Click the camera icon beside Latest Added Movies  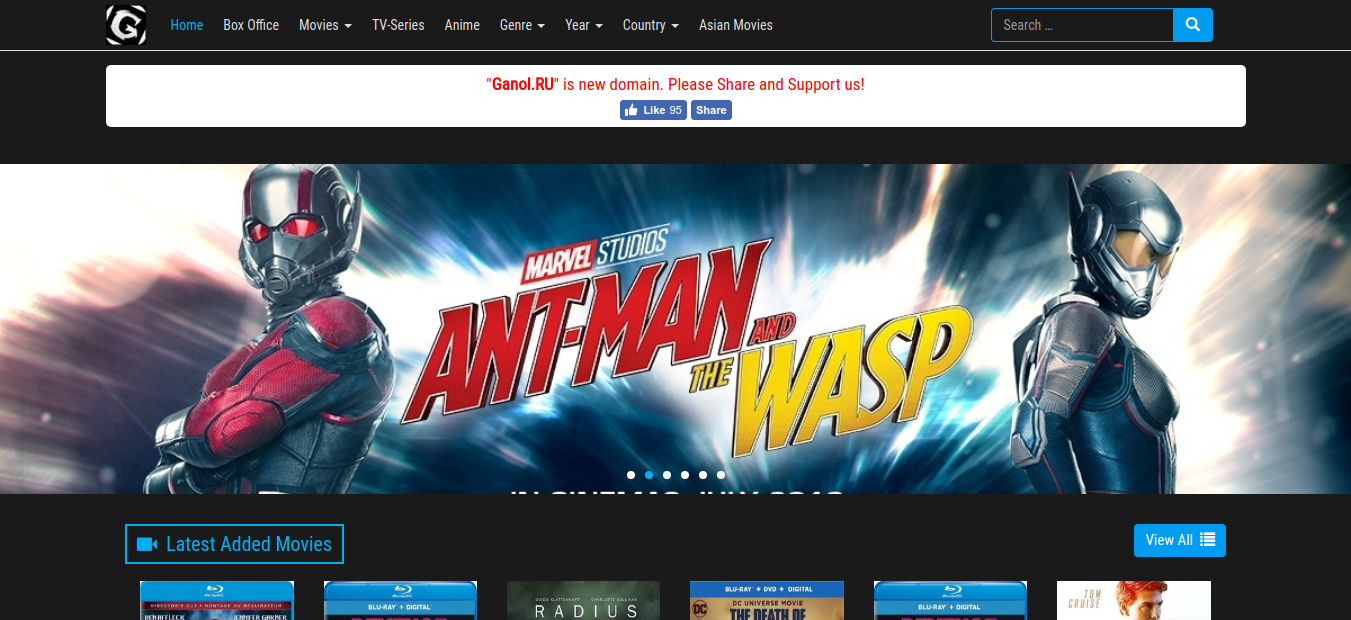click(x=148, y=543)
